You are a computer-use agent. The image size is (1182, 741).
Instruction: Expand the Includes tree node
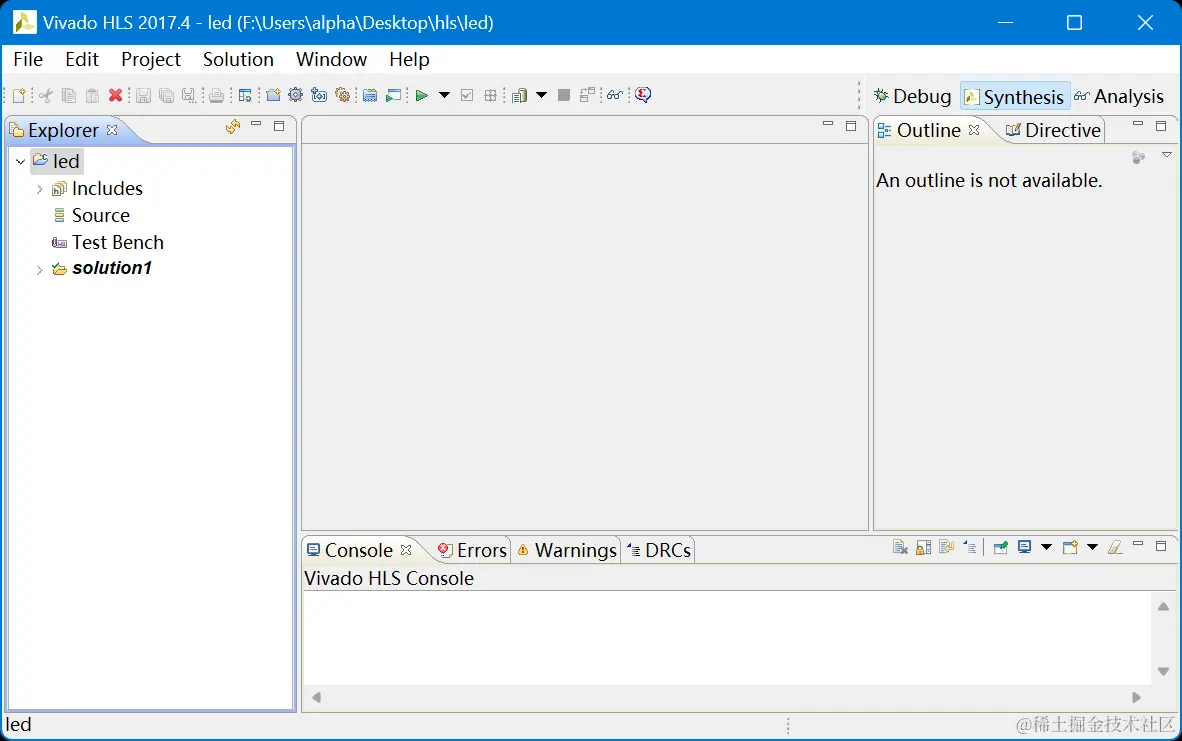click(39, 189)
